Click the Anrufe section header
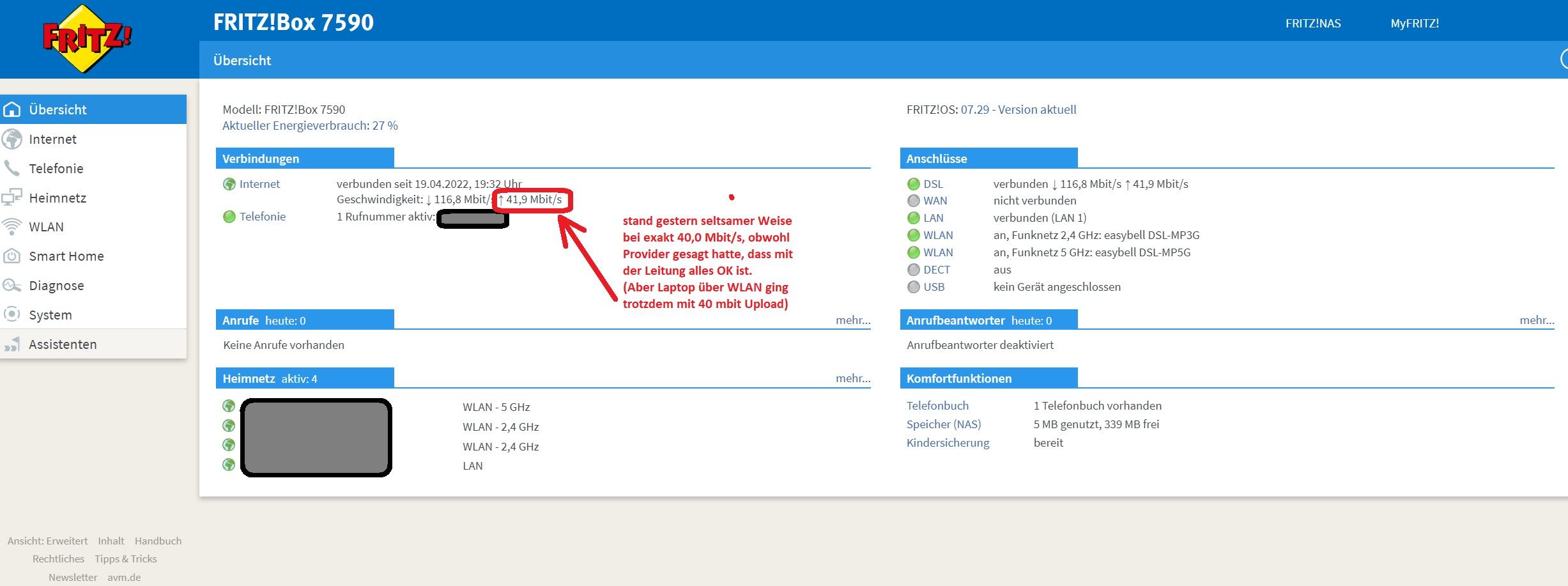The image size is (1568, 586). coord(305,320)
